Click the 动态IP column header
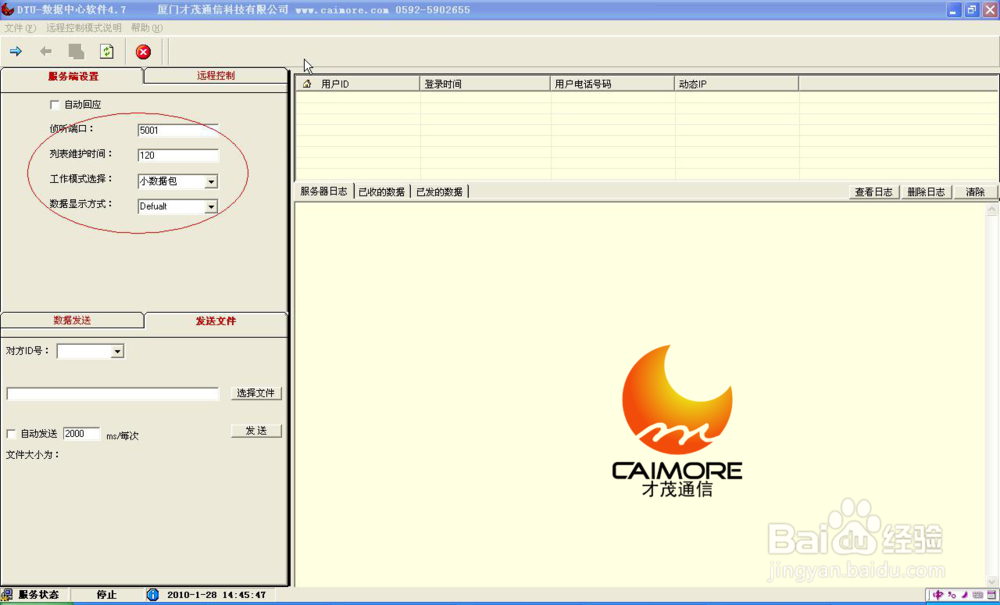Image resolution: width=1000 pixels, height=605 pixels. [x=737, y=84]
